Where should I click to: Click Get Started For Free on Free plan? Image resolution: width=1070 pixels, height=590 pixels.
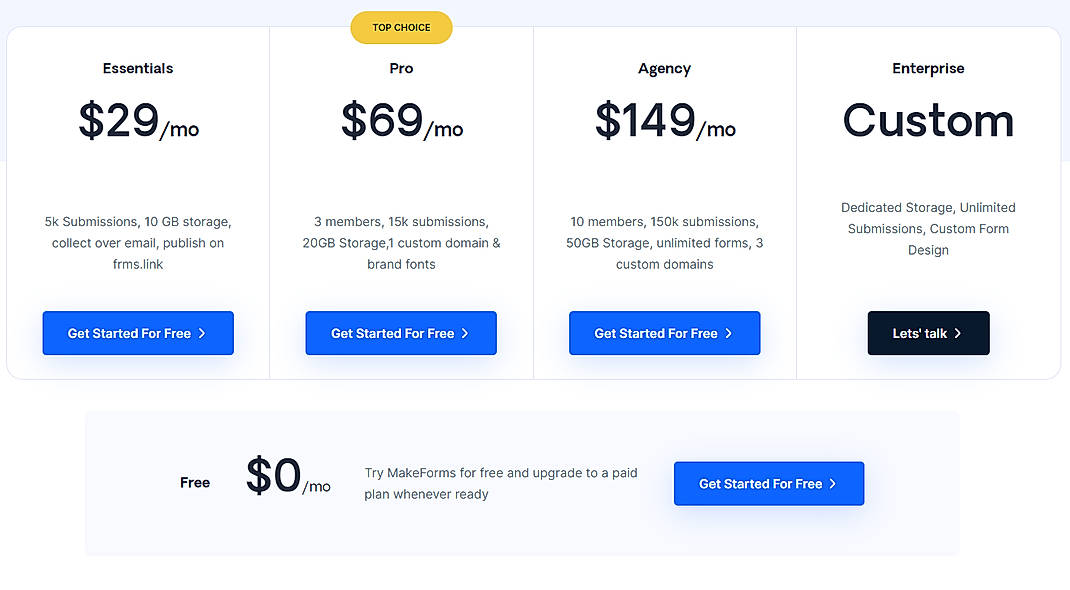pyautogui.click(x=768, y=483)
